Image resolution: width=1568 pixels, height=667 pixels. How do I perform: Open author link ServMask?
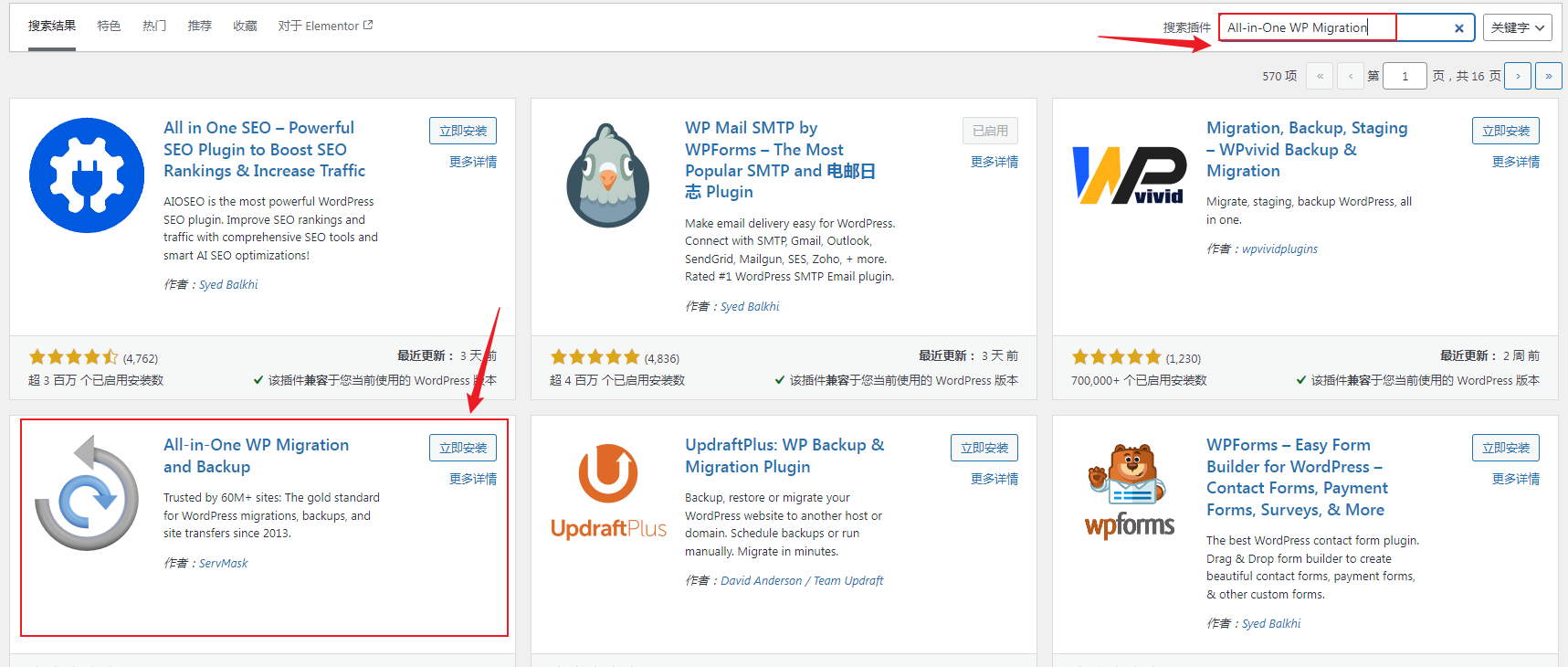pos(224,564)
